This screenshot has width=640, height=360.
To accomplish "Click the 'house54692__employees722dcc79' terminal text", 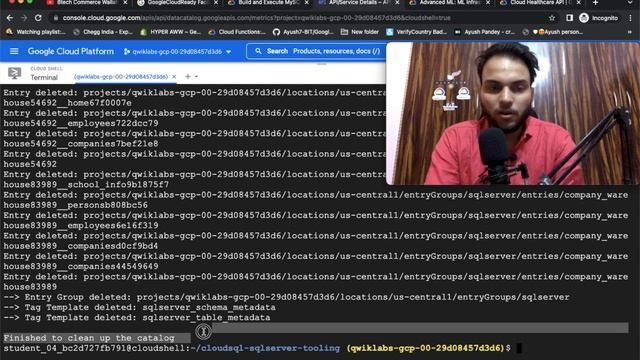I will (x=81, y=123).
